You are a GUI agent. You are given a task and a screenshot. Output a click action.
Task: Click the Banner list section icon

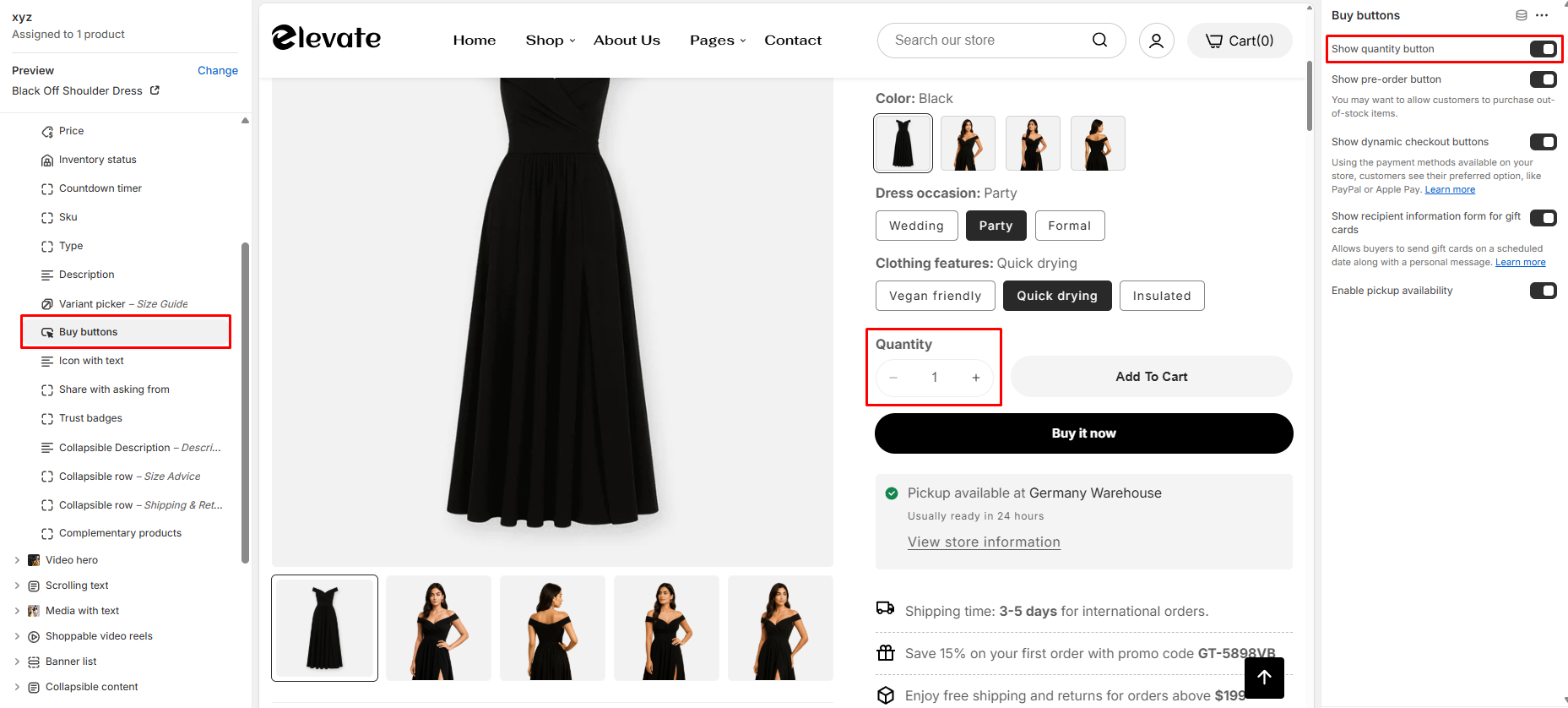[x=34, y=662]
